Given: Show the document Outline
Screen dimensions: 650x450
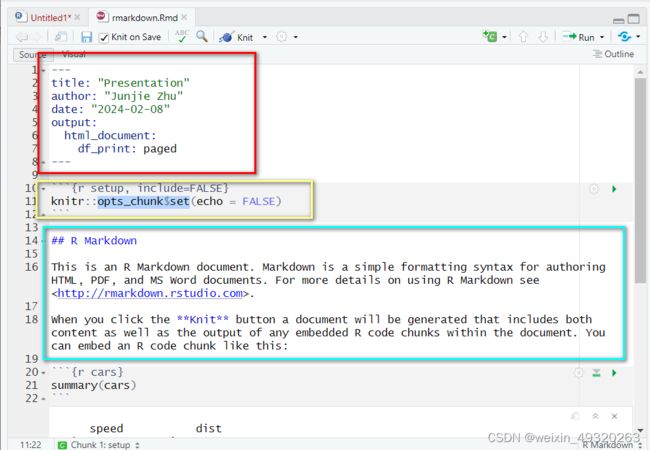Looking at the screenshot, I should (x=614, y=54).
